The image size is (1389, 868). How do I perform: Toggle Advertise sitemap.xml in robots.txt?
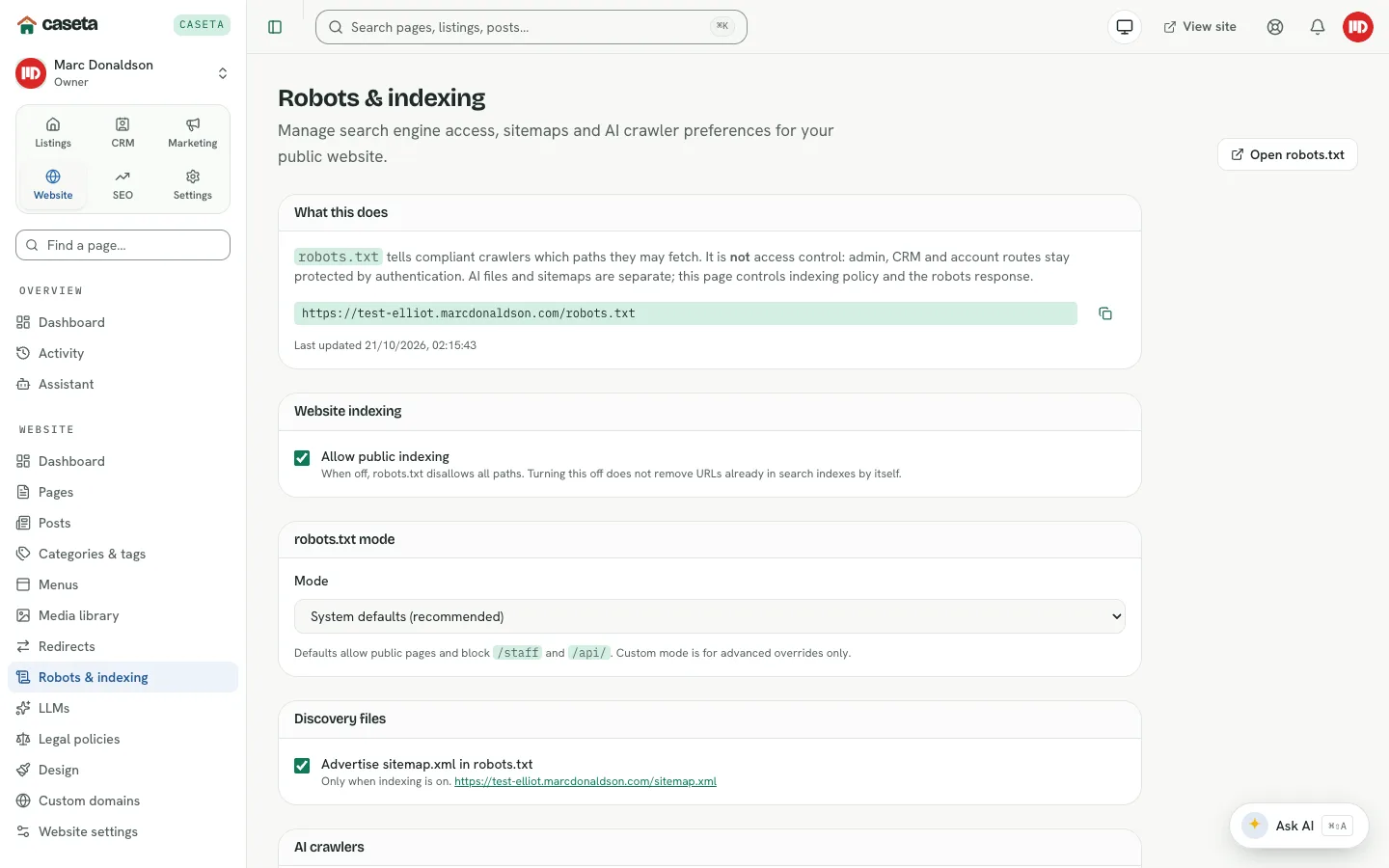[x=302, y=765]
